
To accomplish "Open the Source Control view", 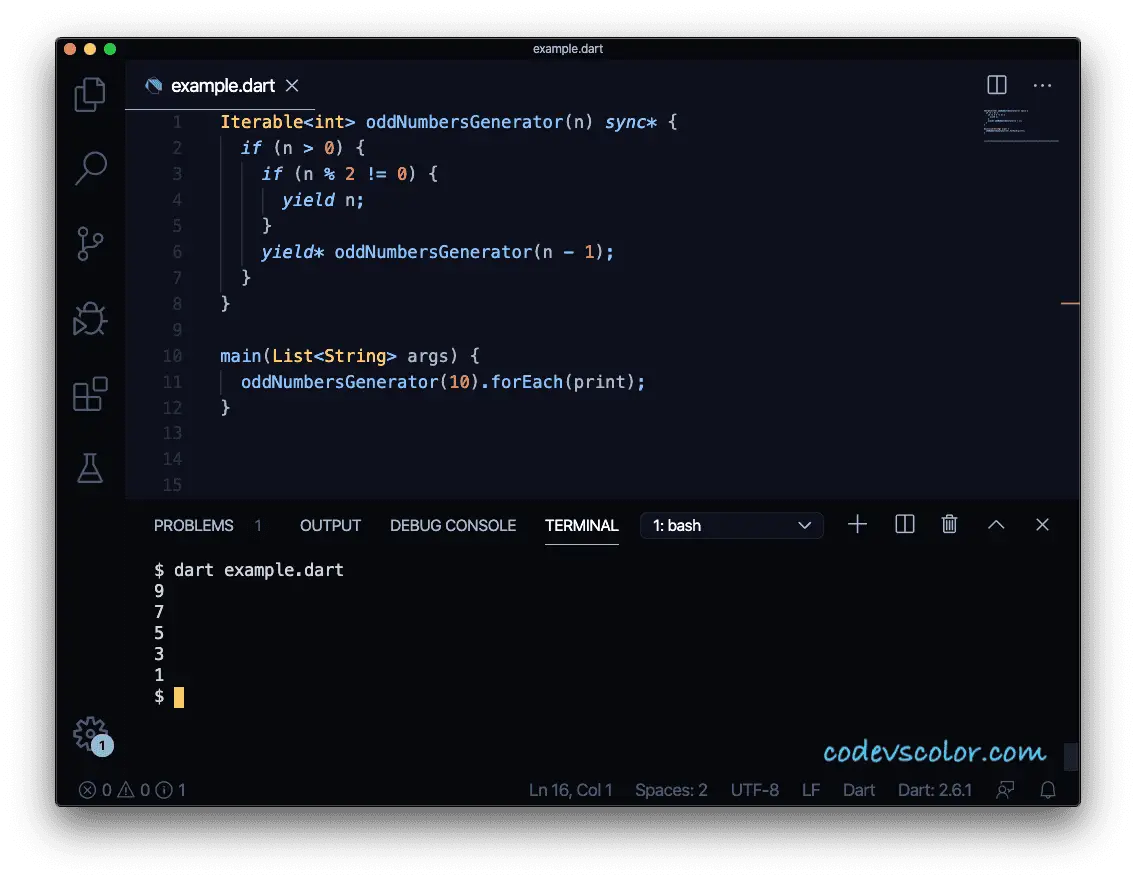I will coord(90,243).
